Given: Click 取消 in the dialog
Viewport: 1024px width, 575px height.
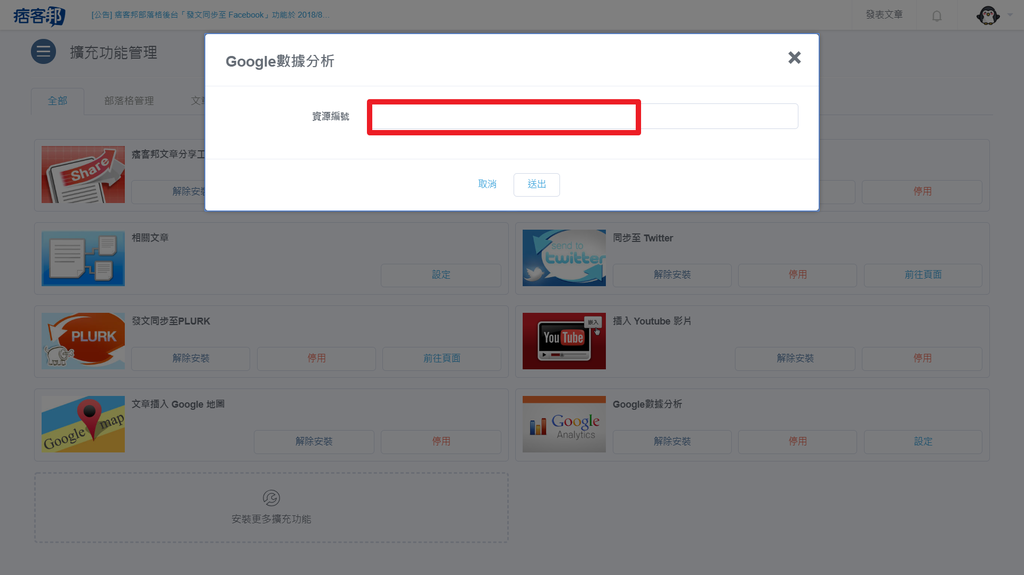Looking at the screenshot, I should (x=487, y=184).
